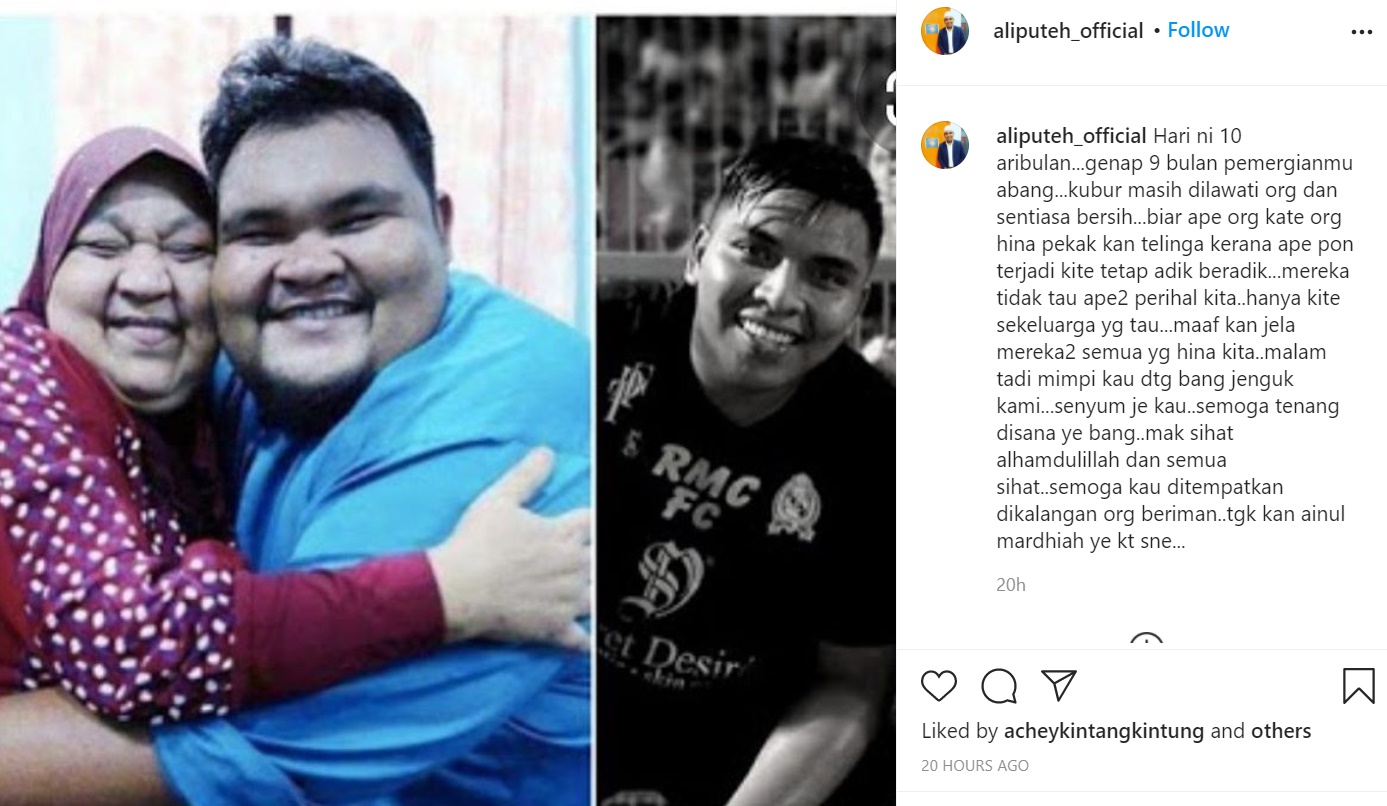Screen dimensions: 1387x806
Task: Click the colour photo of mother and son hugging
Action: coord(297,411)
